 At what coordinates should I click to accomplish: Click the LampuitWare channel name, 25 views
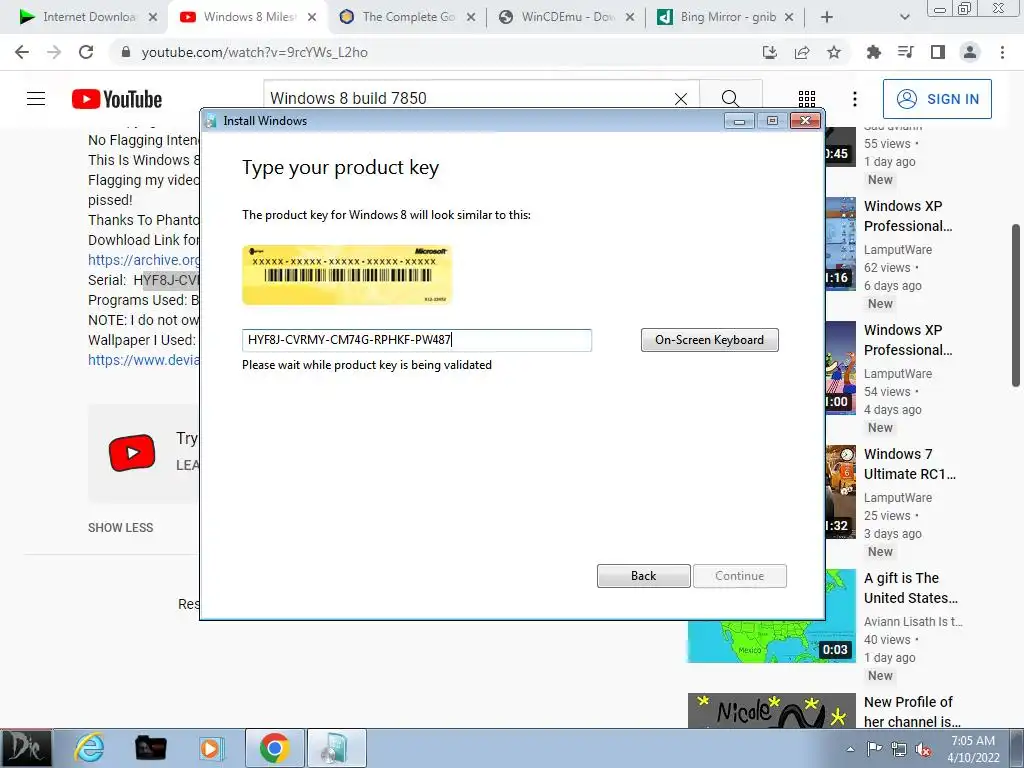point(898,498)
